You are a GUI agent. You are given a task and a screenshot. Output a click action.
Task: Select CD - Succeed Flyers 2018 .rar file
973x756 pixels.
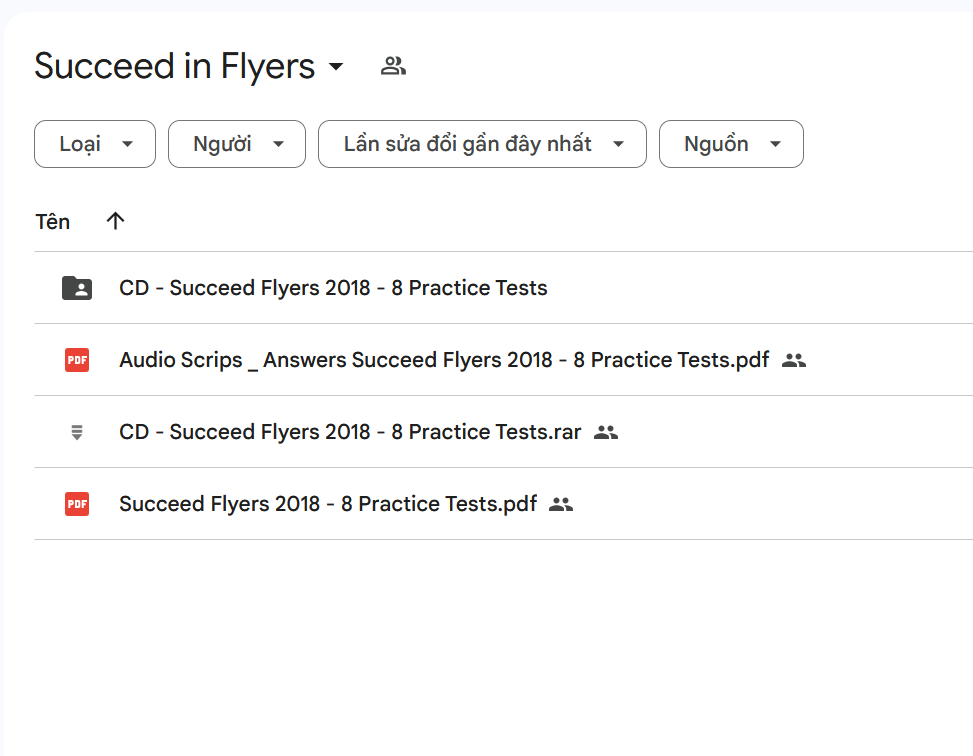(x=350, y=432)
